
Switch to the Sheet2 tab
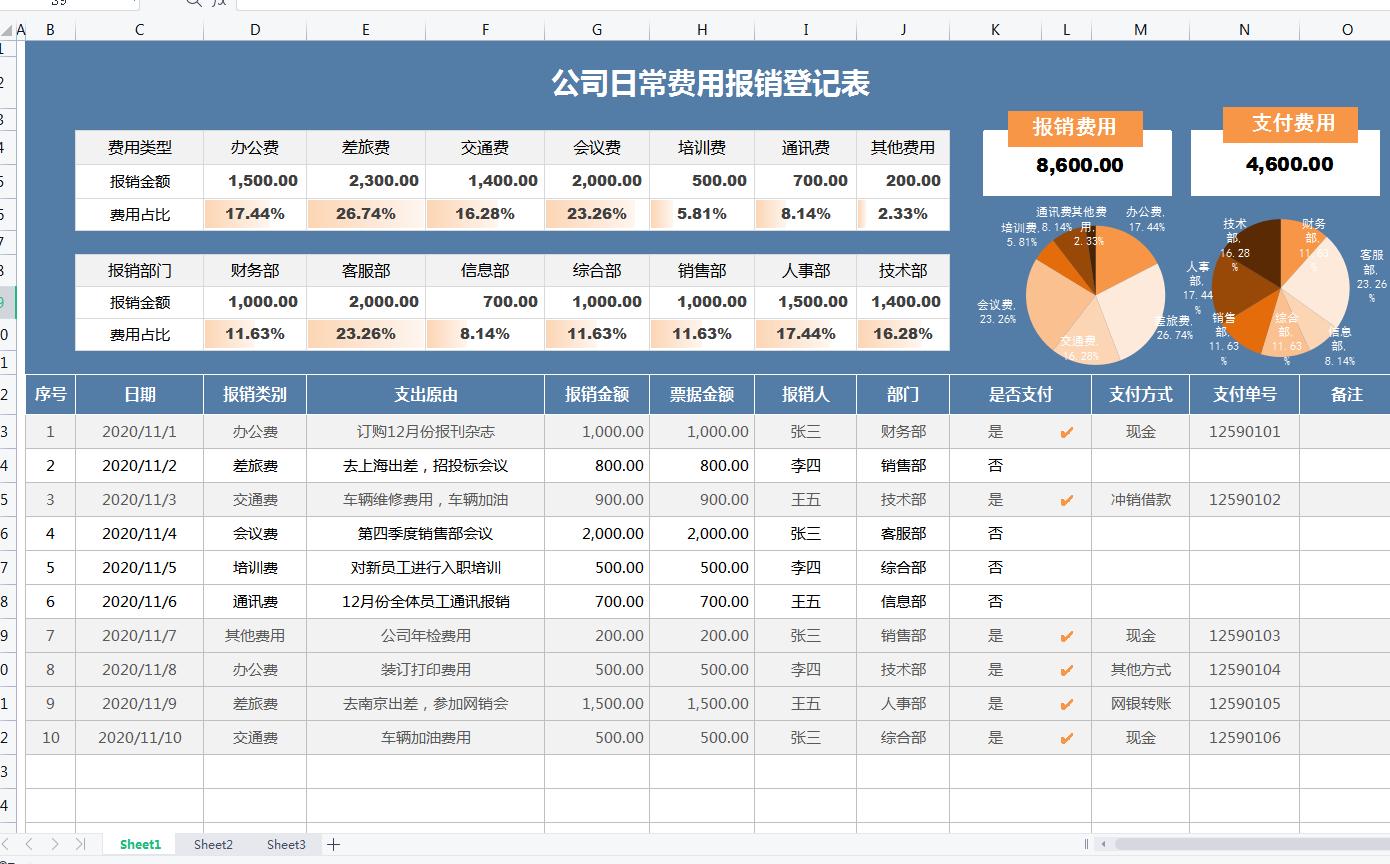[x=212, y=844]
